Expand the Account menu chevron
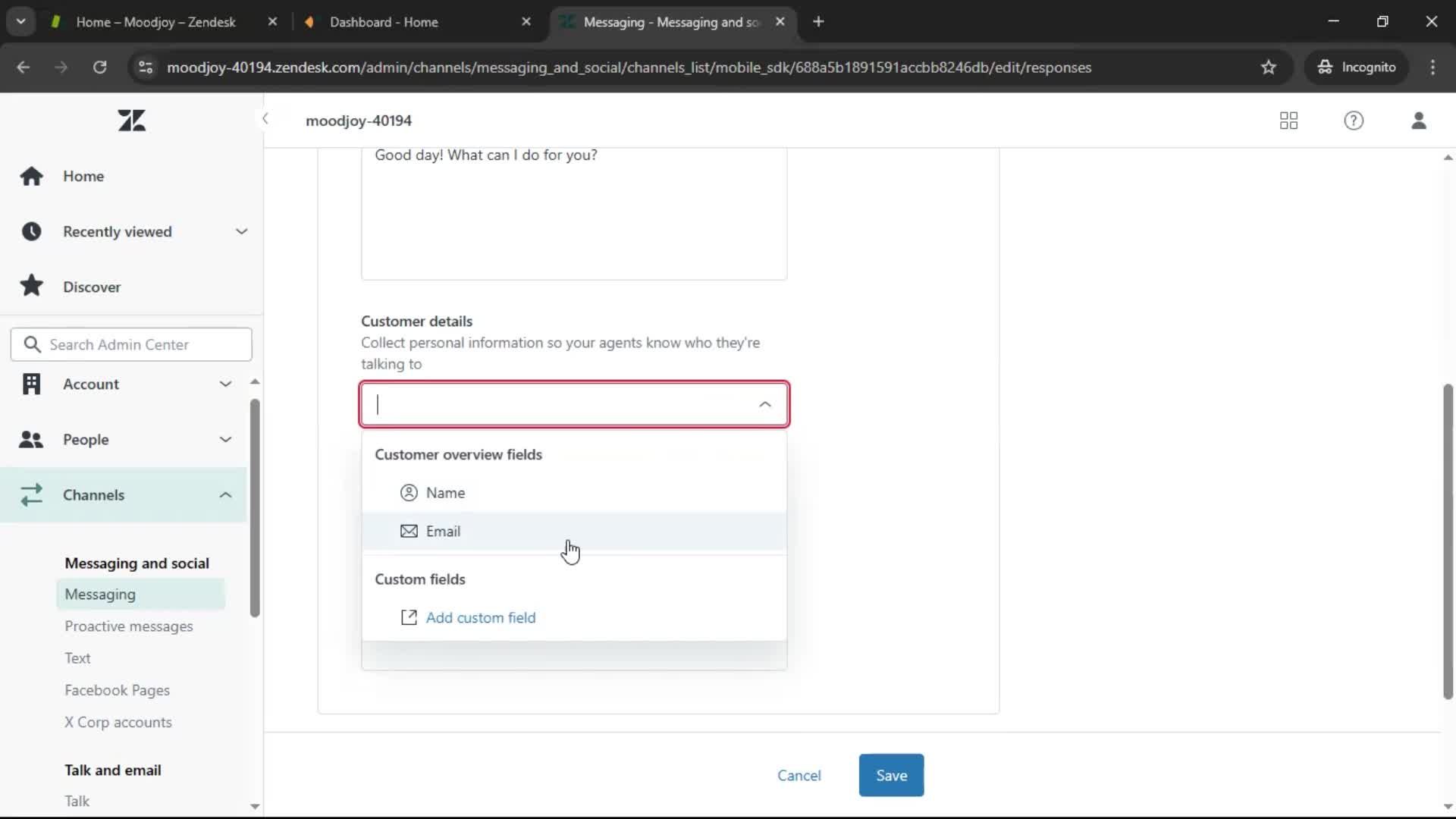This screenshot has height=819, width=1456. pyautogui.click(x=225, y=384)
